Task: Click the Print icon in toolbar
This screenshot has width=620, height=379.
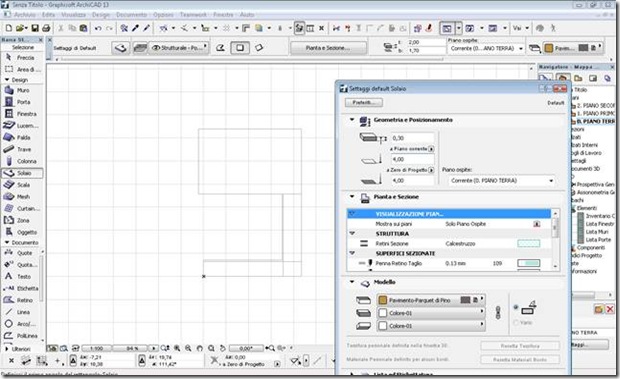Action: click(46, 28)
